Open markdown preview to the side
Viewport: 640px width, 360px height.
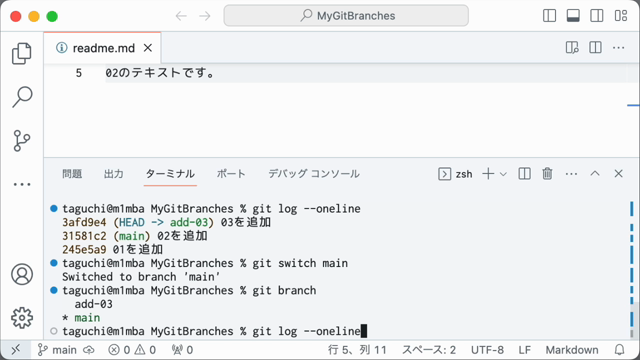click(x=572, y=48)
